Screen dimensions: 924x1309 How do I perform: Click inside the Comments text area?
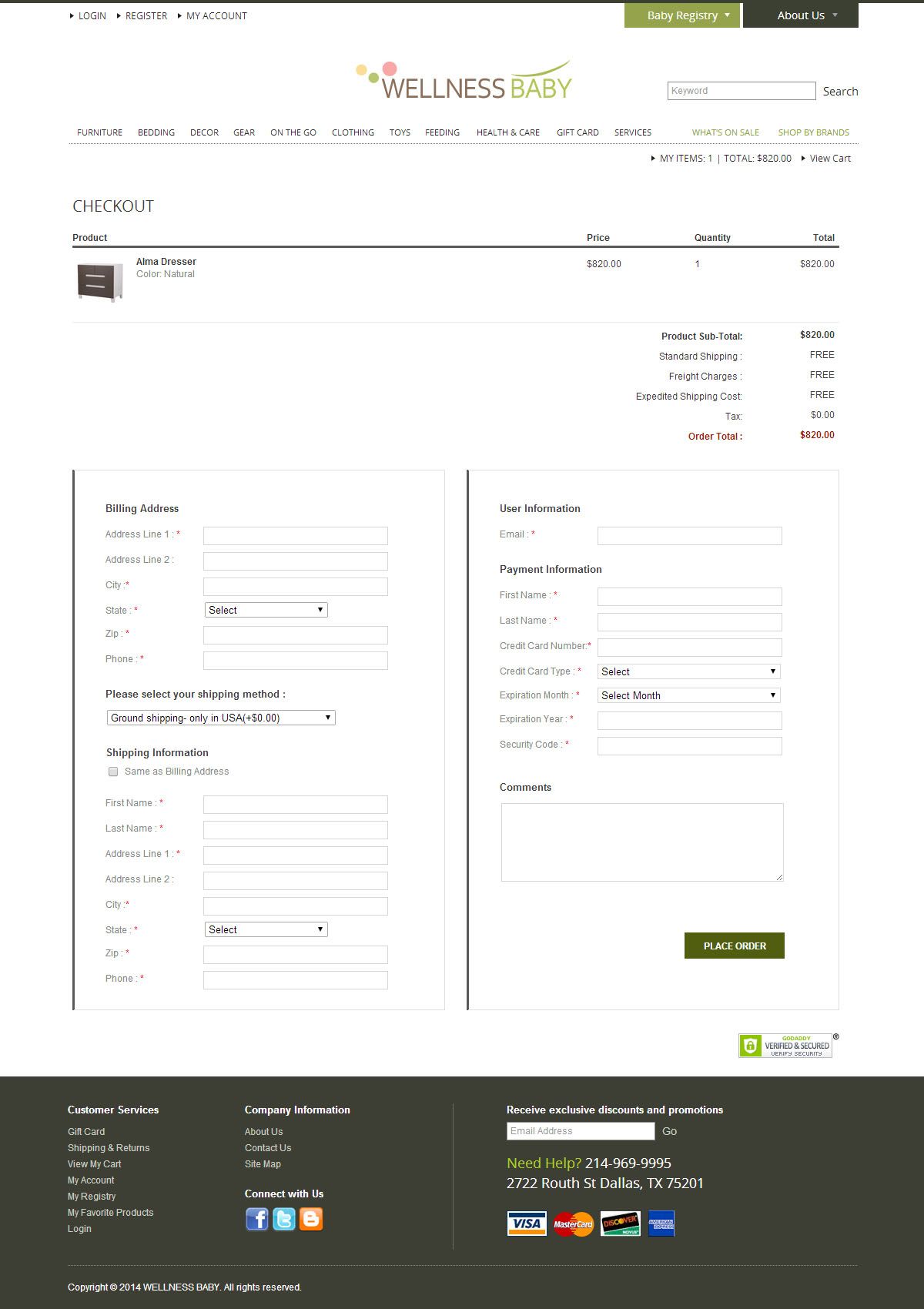tap(642, 842)
